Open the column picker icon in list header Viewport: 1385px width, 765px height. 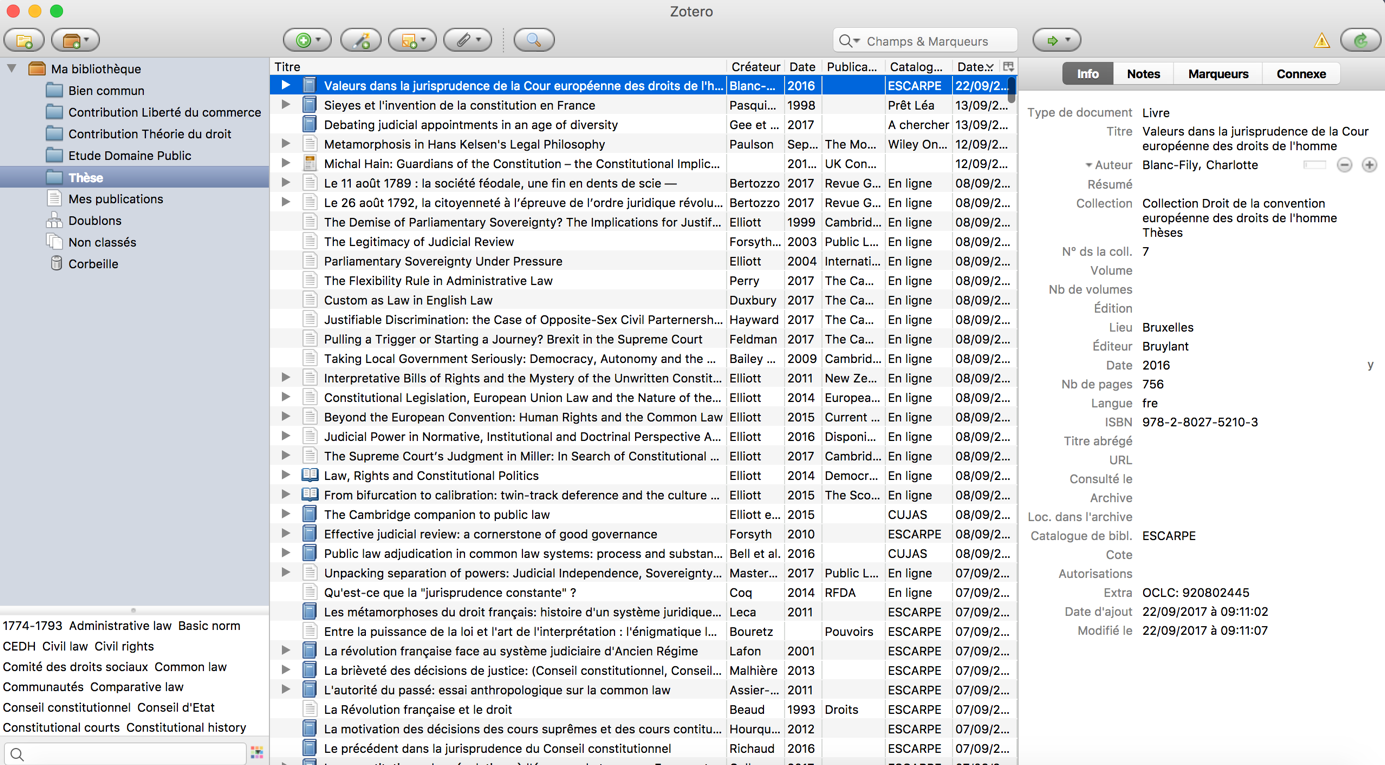point(1008,67)
